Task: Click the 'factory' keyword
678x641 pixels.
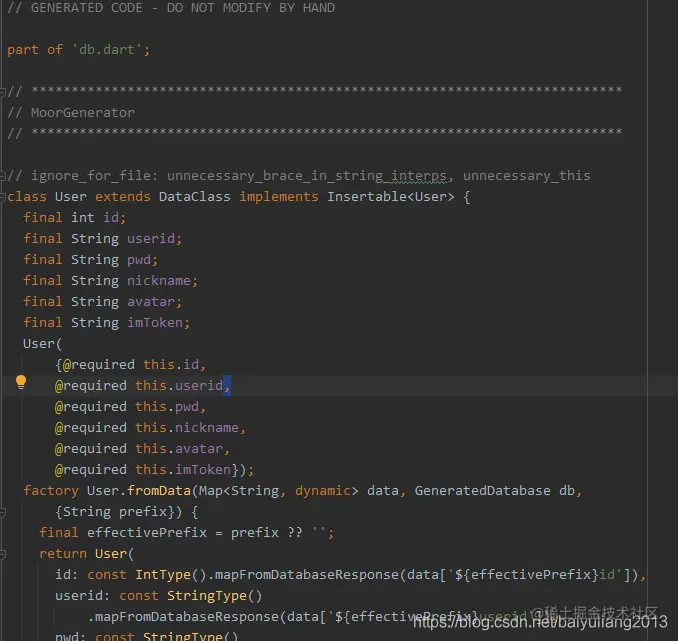Action: pyautogui.click(x=51, y=491)
